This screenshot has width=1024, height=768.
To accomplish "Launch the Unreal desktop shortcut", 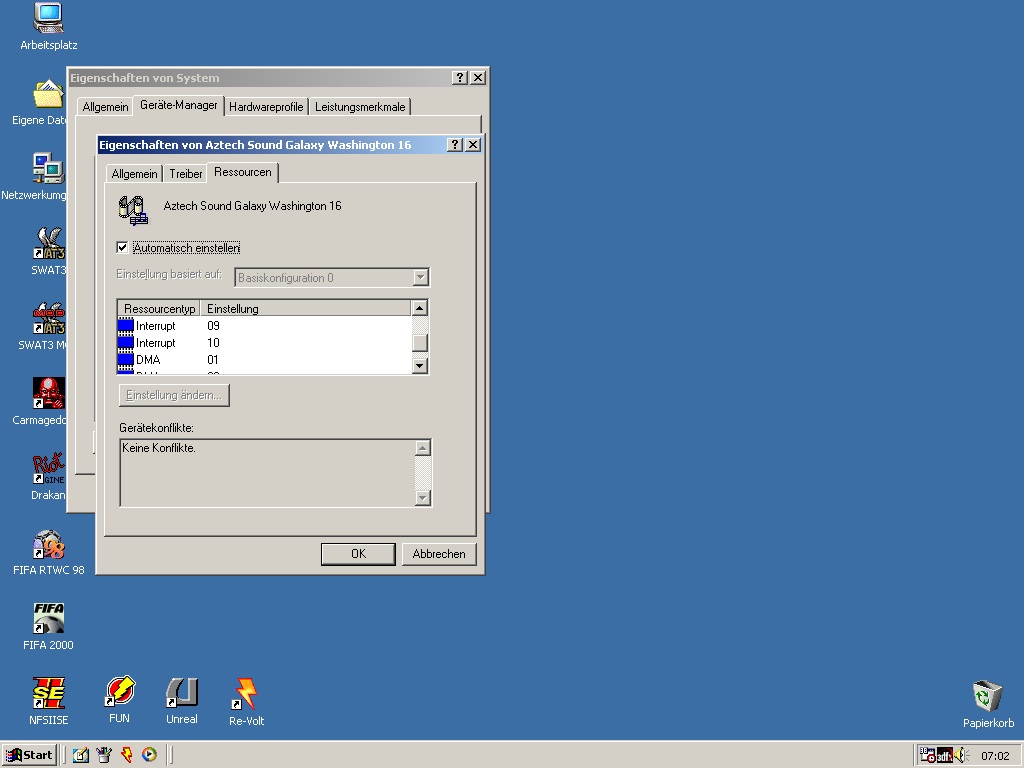I will 181,693.
